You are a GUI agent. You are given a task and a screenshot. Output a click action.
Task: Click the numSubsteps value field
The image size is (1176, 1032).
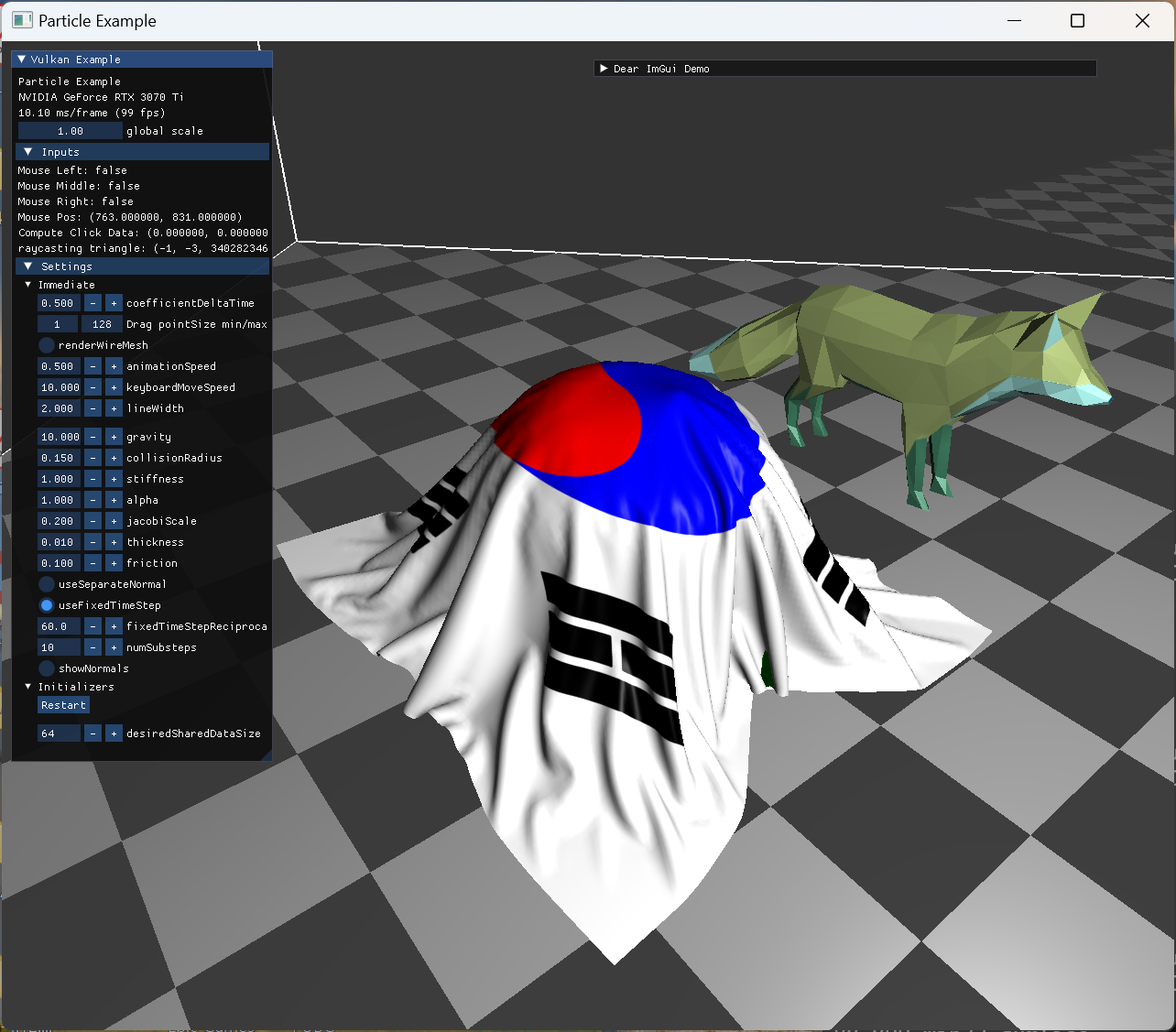(59, 647)
